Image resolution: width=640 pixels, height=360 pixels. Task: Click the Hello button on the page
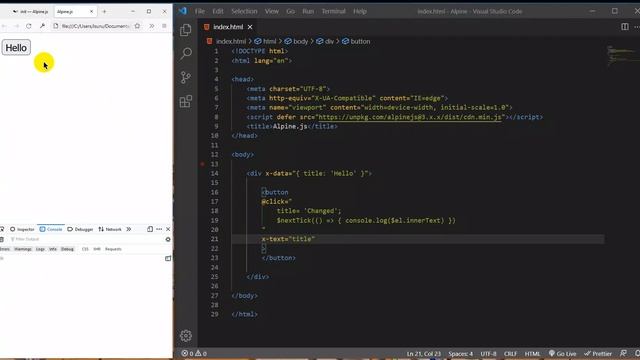pyautogui.click(x=16, y=48)
